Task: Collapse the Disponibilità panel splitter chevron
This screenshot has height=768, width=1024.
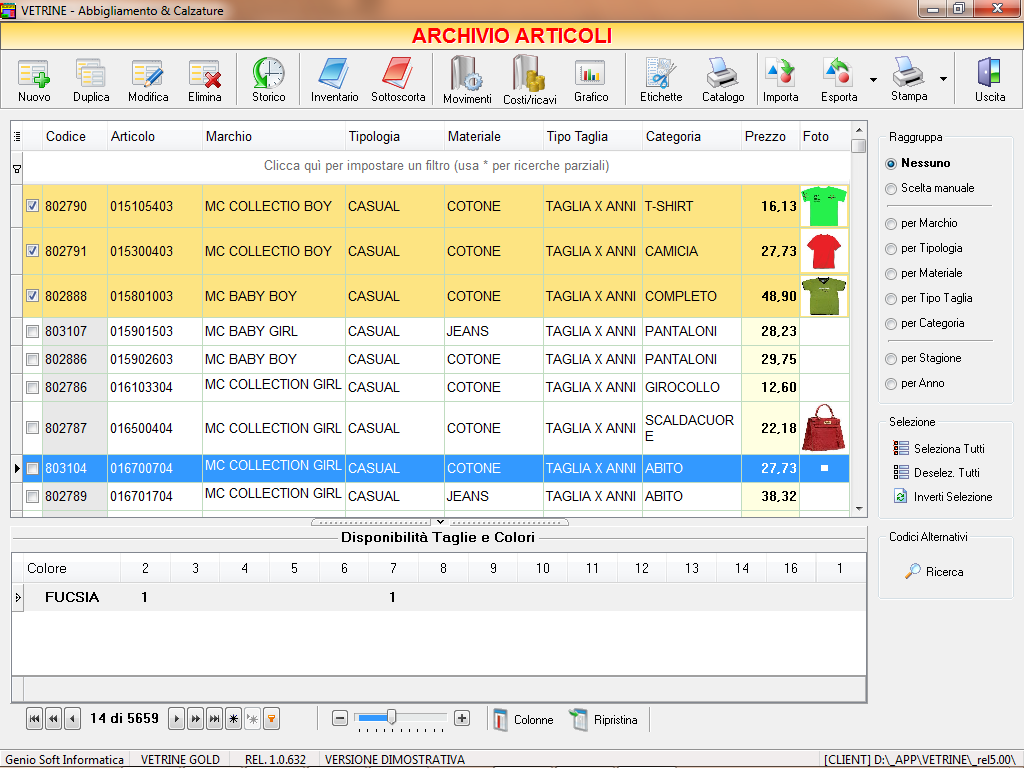Action: coord(440,522)
